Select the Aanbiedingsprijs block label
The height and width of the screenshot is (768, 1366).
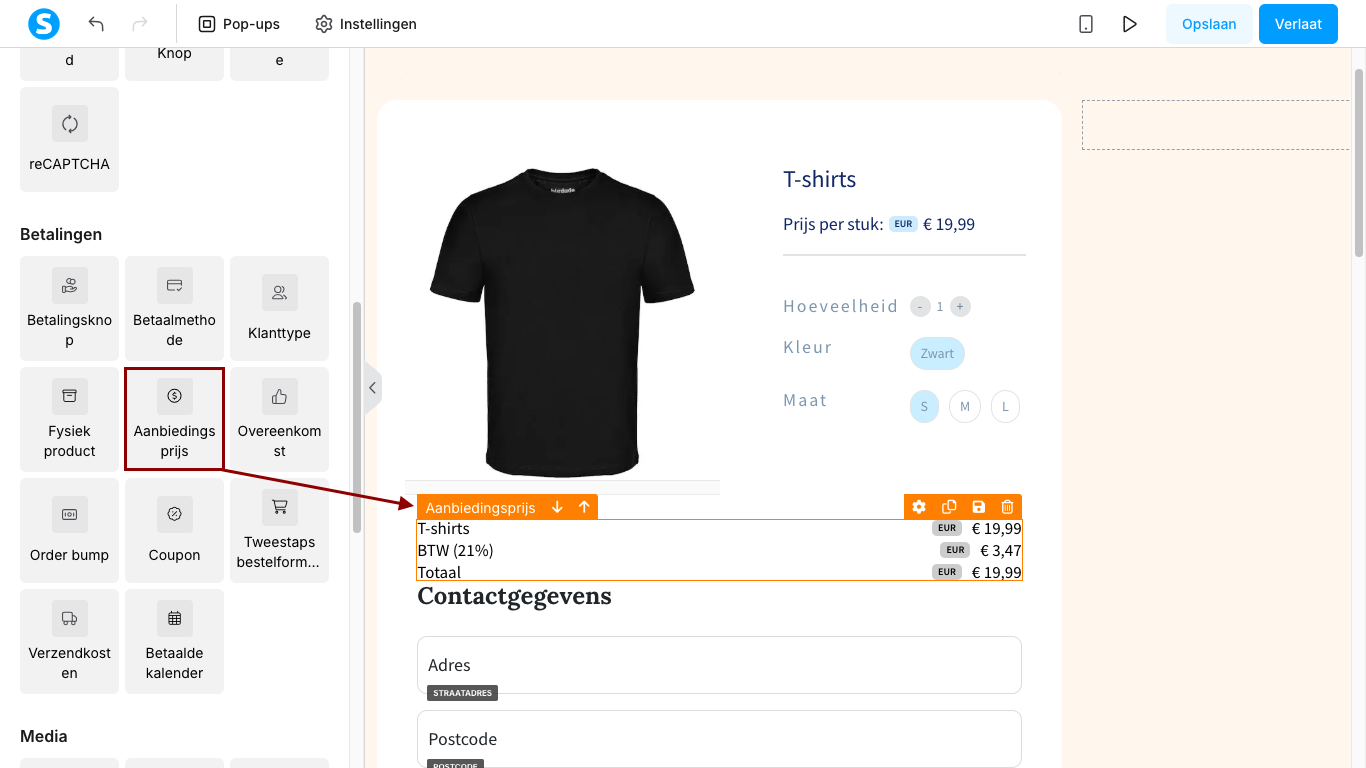coord(480,507)
